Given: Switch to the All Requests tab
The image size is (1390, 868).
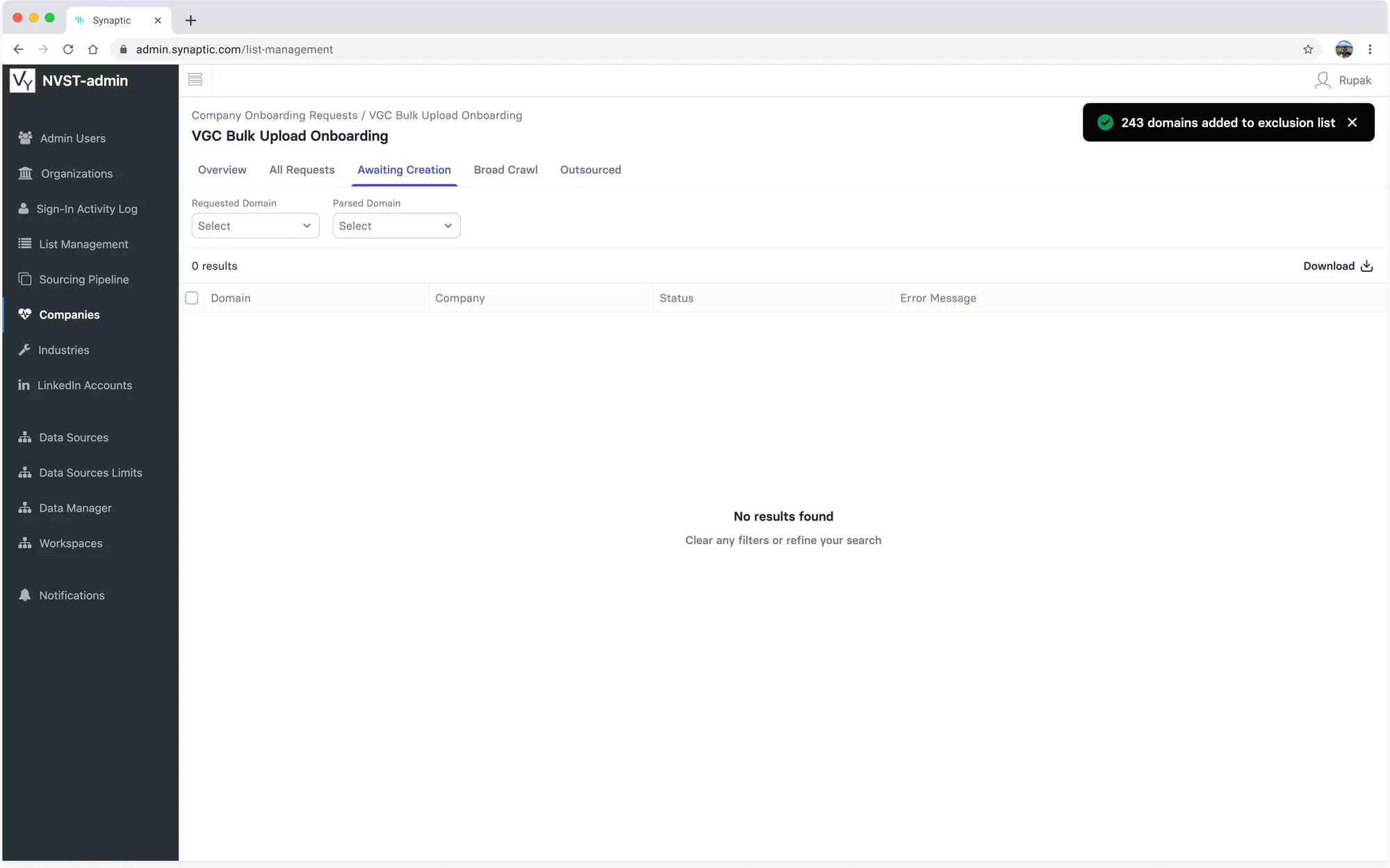Looking at the screenshot, I should point(302,170).
